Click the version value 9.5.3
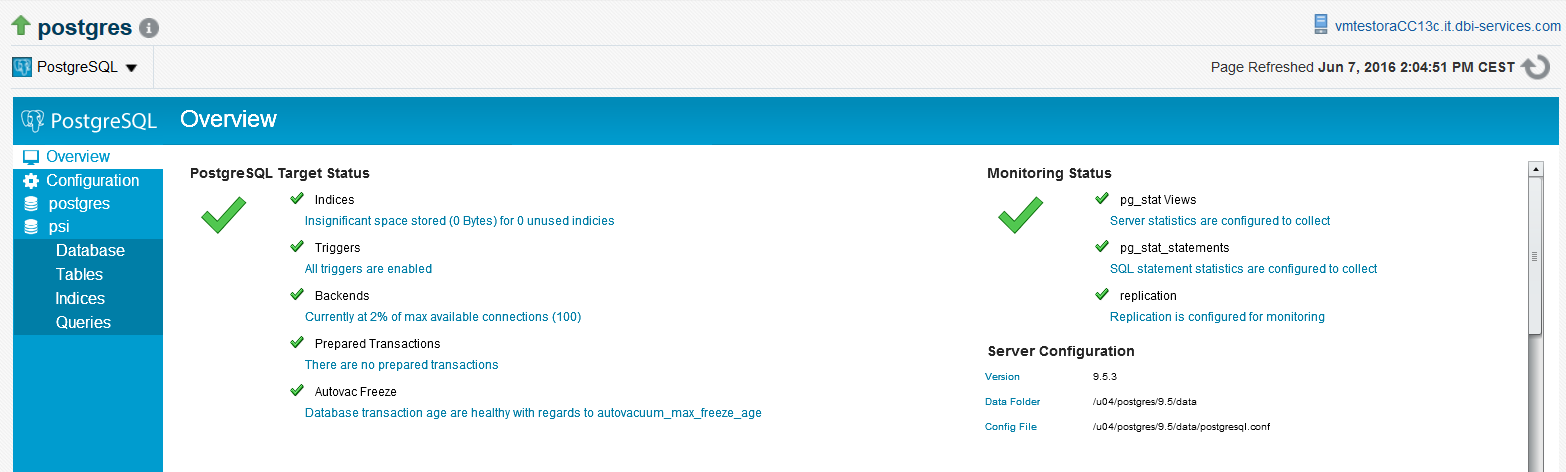This screenshot has width=1566, height=472. (1105, 377)
